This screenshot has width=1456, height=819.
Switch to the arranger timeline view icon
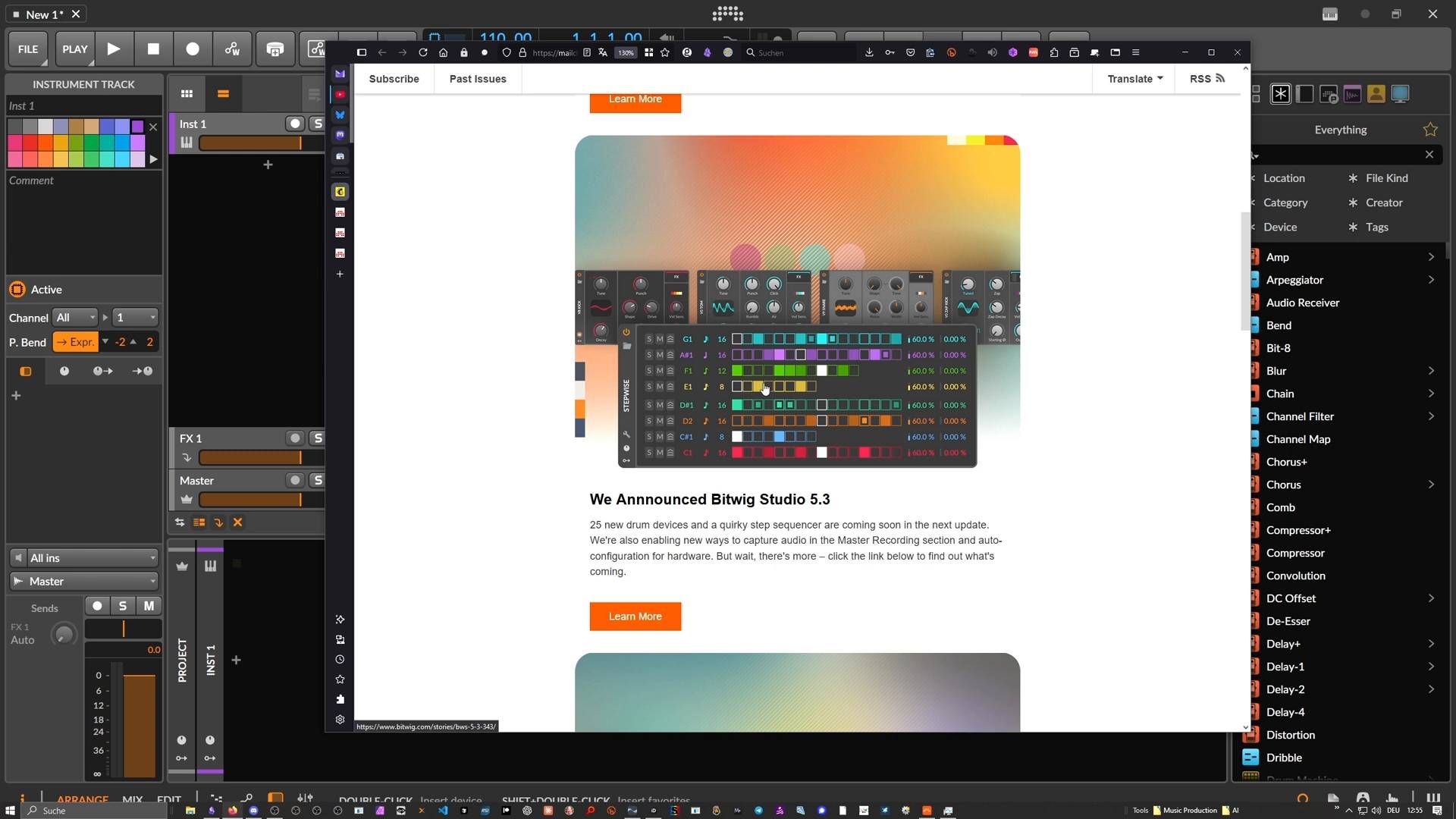223,94
